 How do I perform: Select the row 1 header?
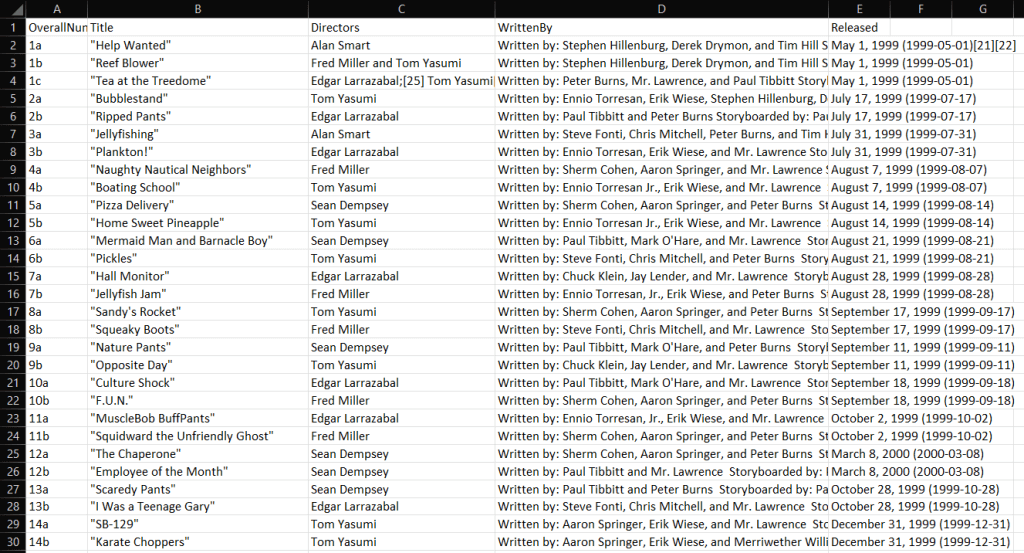[12, 28]
